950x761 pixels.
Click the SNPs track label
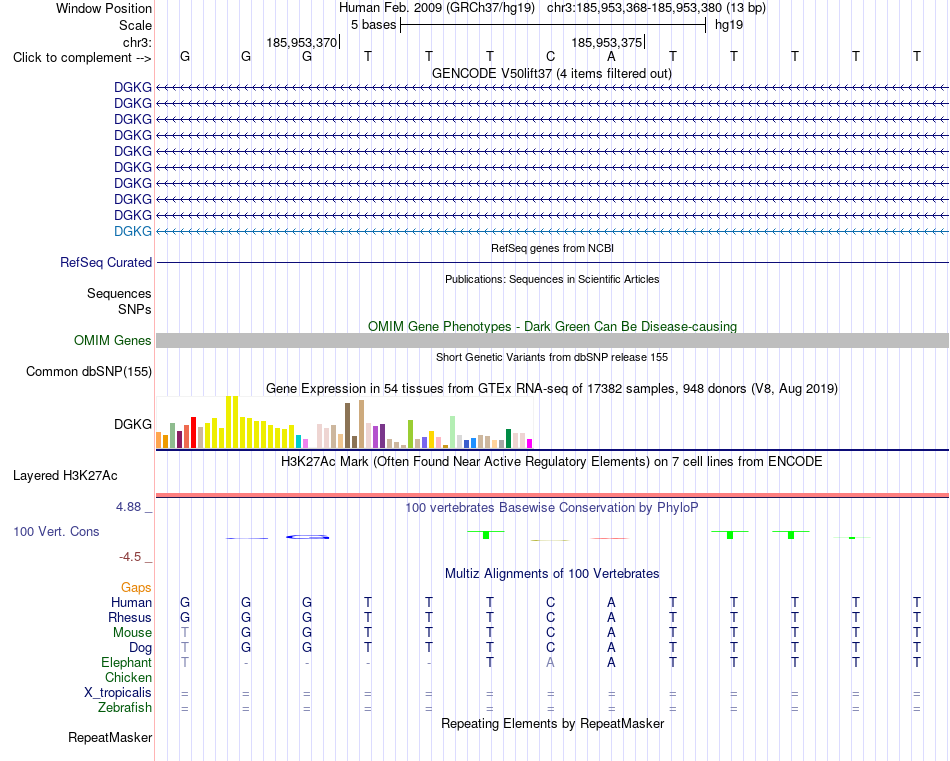(135, 309)
